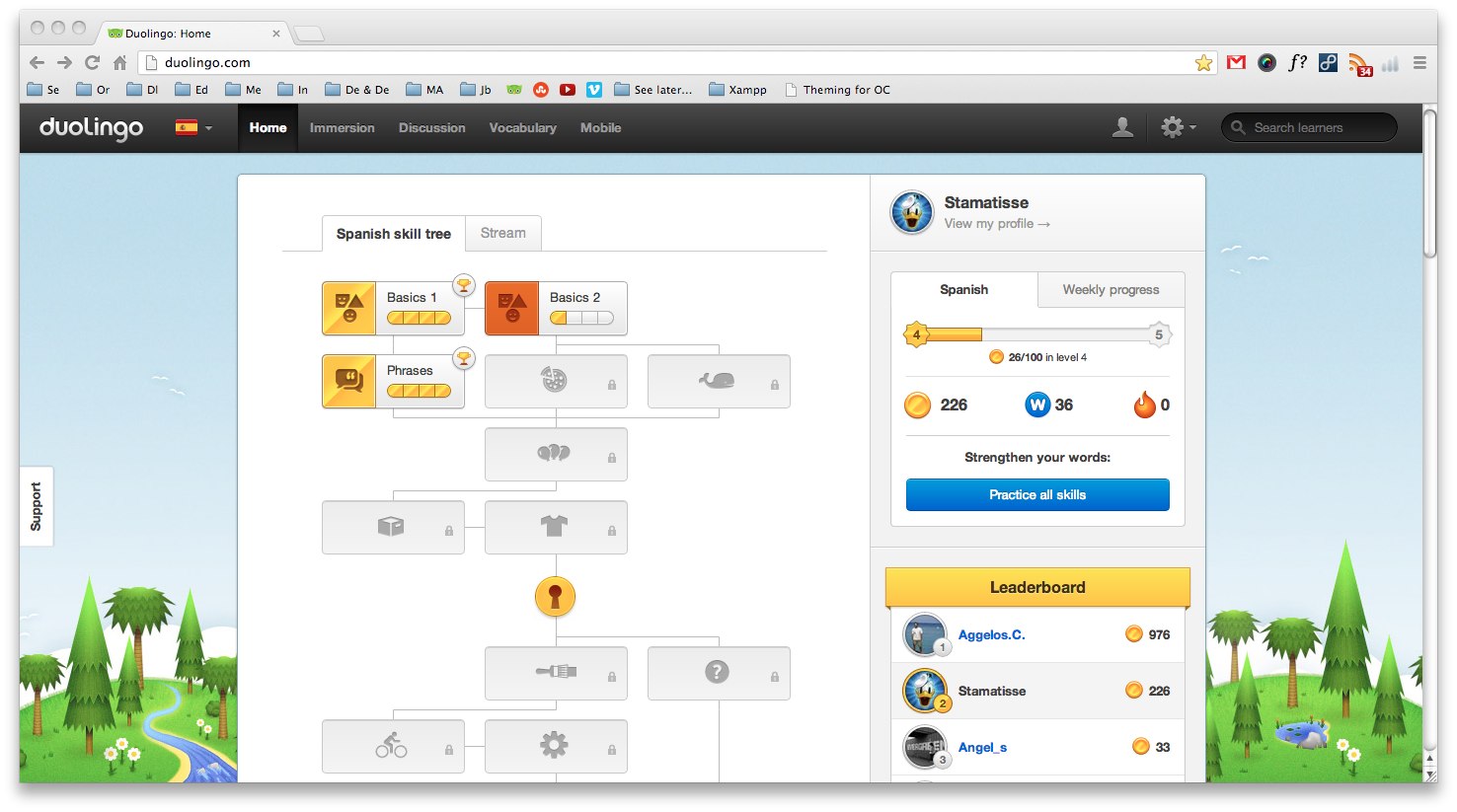Click the locked pizza food skill

coord(556,381)
